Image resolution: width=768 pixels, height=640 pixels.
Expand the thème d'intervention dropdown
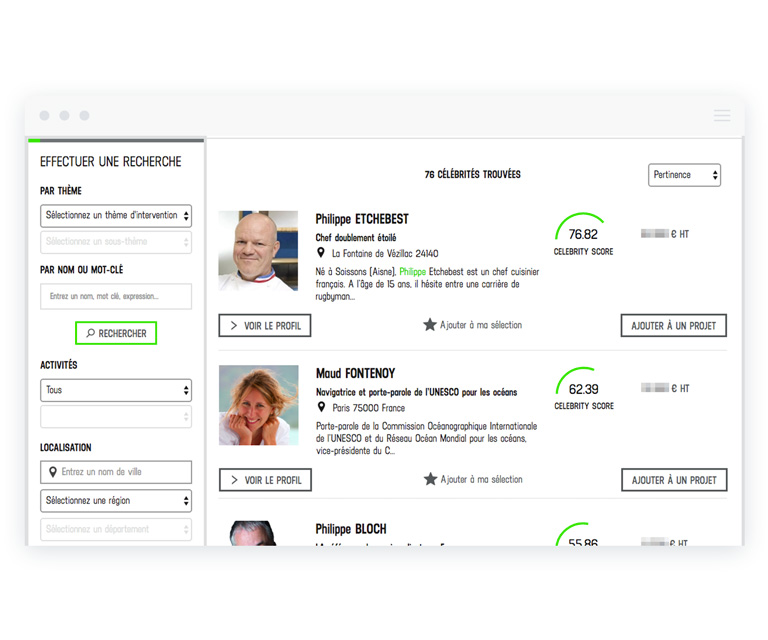(x=116, y=215)
